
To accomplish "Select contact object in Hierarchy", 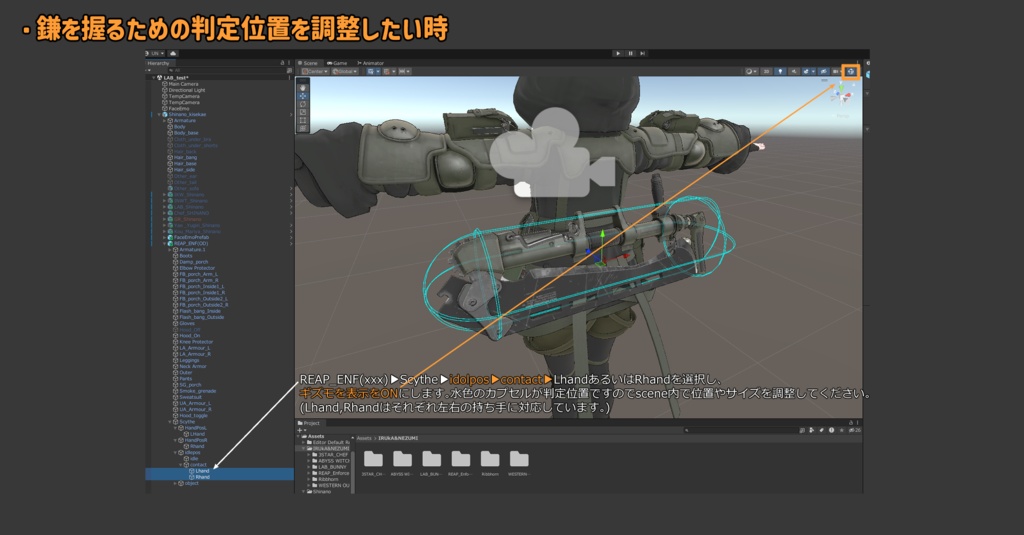I will 198,465.
